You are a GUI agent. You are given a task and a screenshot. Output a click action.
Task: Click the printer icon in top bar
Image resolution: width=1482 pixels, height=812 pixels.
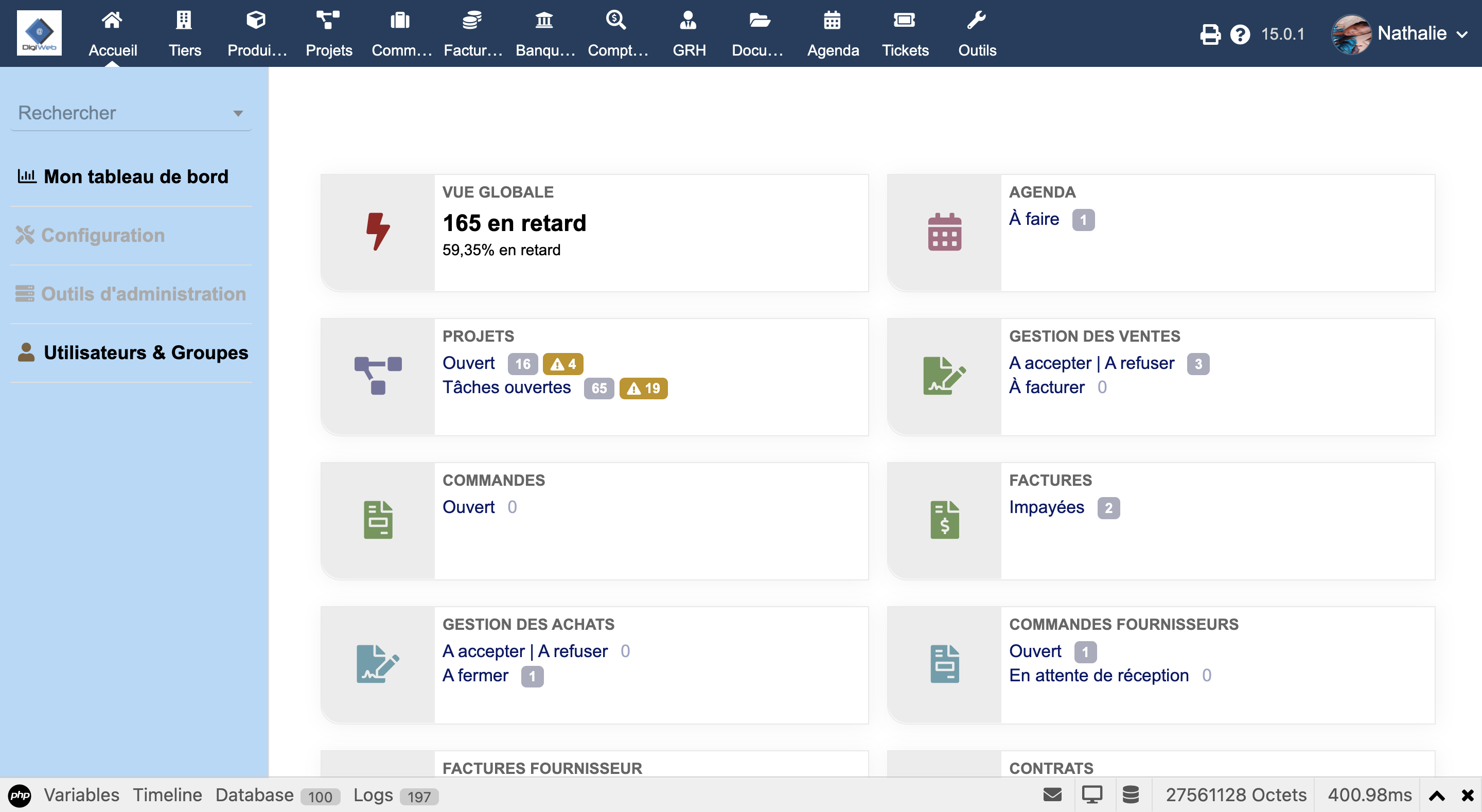click(x=1209, y=34)
